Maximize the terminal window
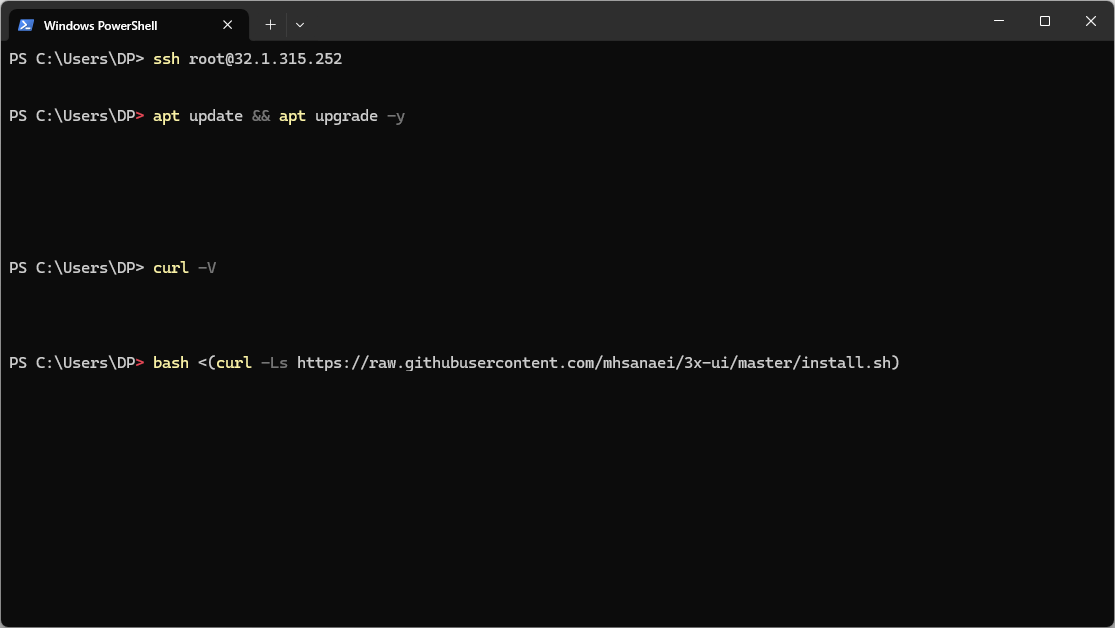 tap(1045, 21)
